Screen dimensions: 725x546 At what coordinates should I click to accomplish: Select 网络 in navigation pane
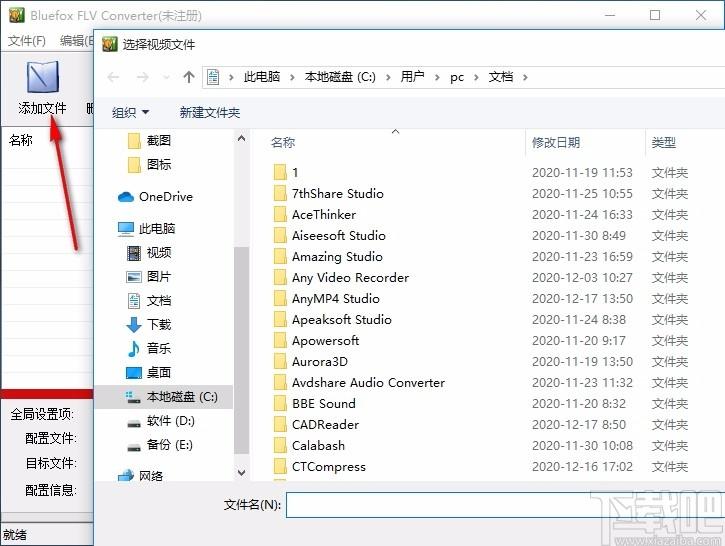141,476
